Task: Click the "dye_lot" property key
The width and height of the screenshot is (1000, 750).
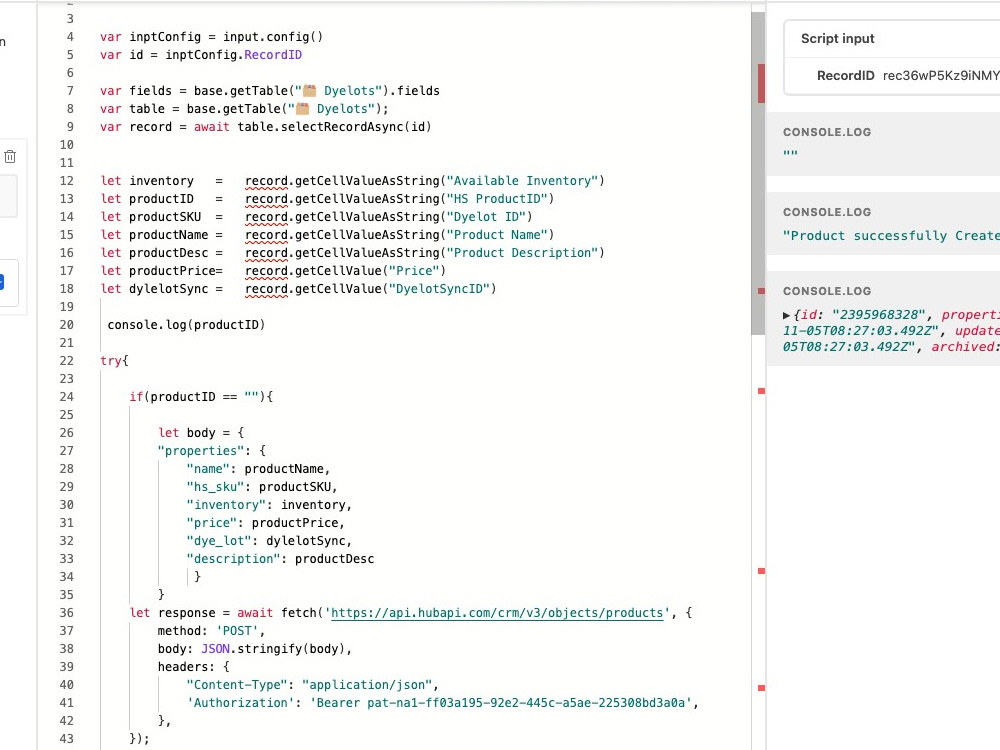Action: point(219,541)
